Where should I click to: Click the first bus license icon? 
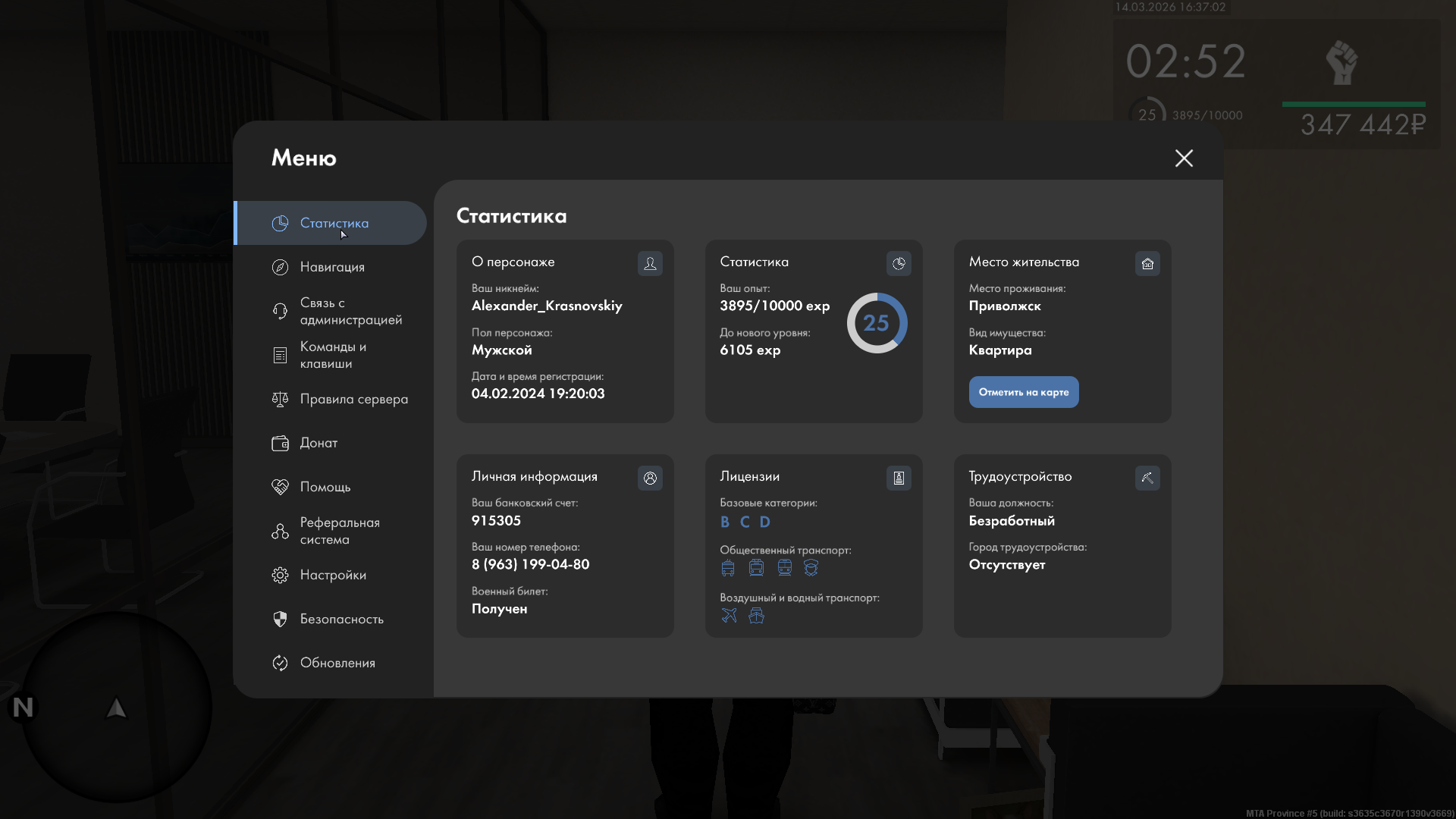pyautogui.click(x=728, y=568)
